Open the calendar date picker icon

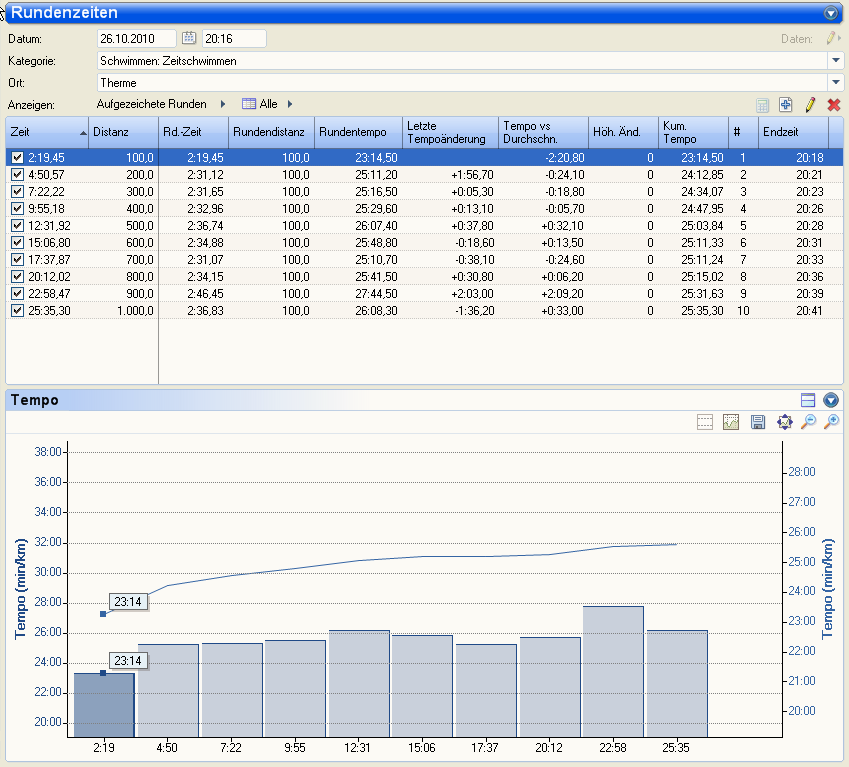tap(189, 39)
